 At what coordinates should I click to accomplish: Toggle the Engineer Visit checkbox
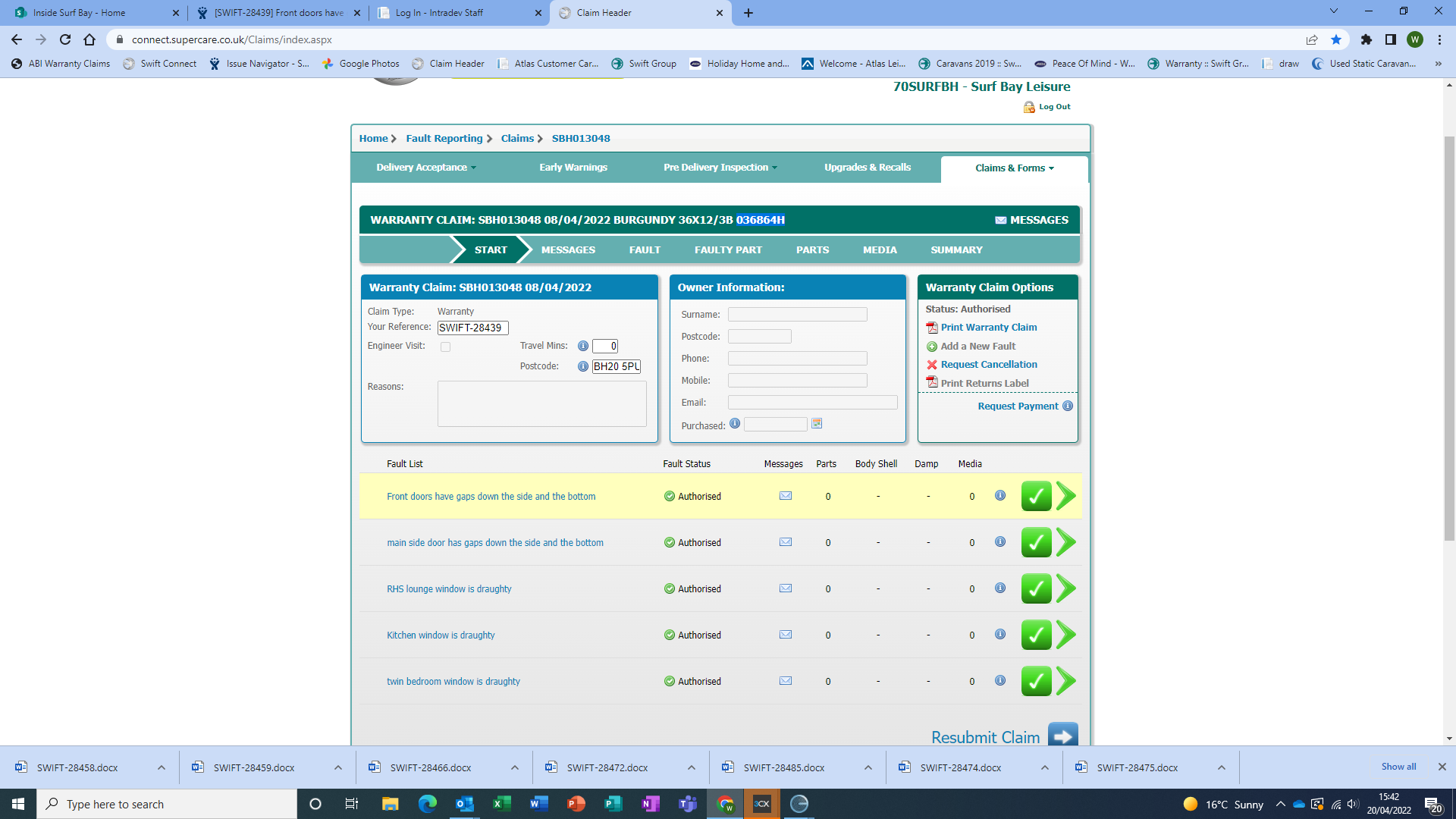tap(446, 347)
